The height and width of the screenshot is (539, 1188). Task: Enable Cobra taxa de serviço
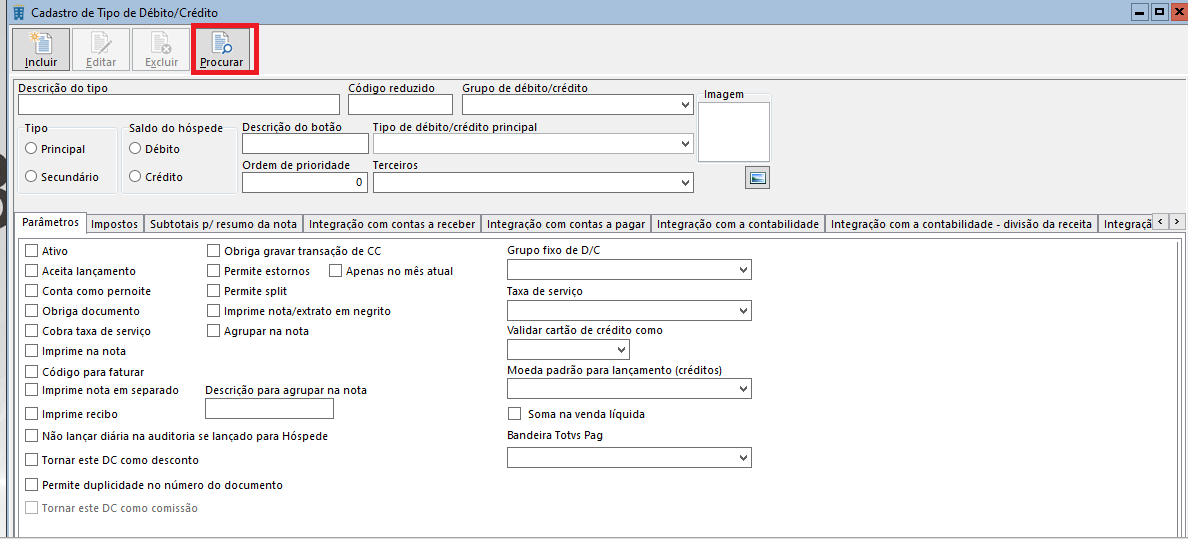click(x=32, y=331)
